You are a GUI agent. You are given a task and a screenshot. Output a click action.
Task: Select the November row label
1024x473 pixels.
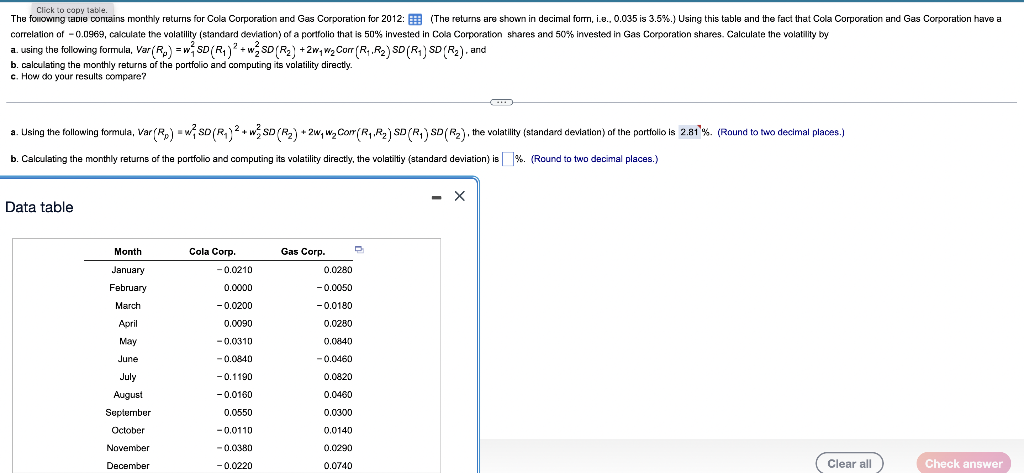click(x=128, y=448)
